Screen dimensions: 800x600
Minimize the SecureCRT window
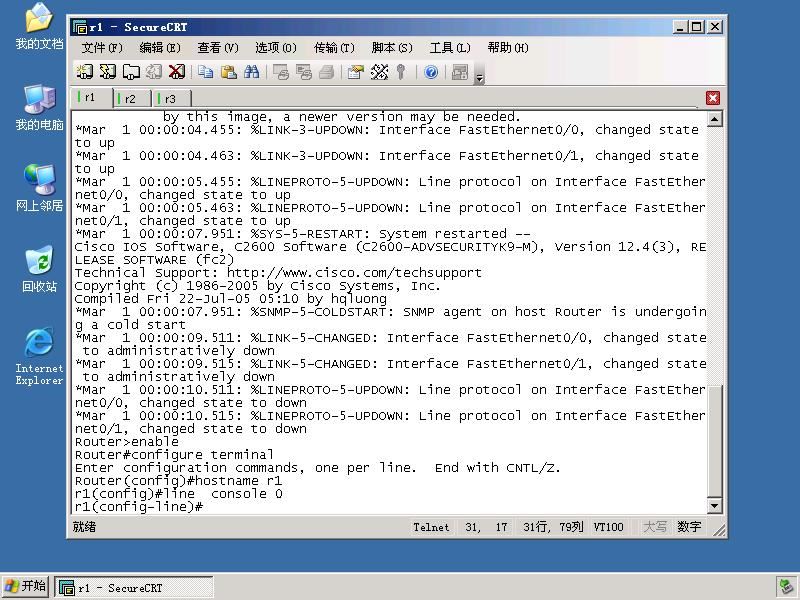(x=679, y=27)
